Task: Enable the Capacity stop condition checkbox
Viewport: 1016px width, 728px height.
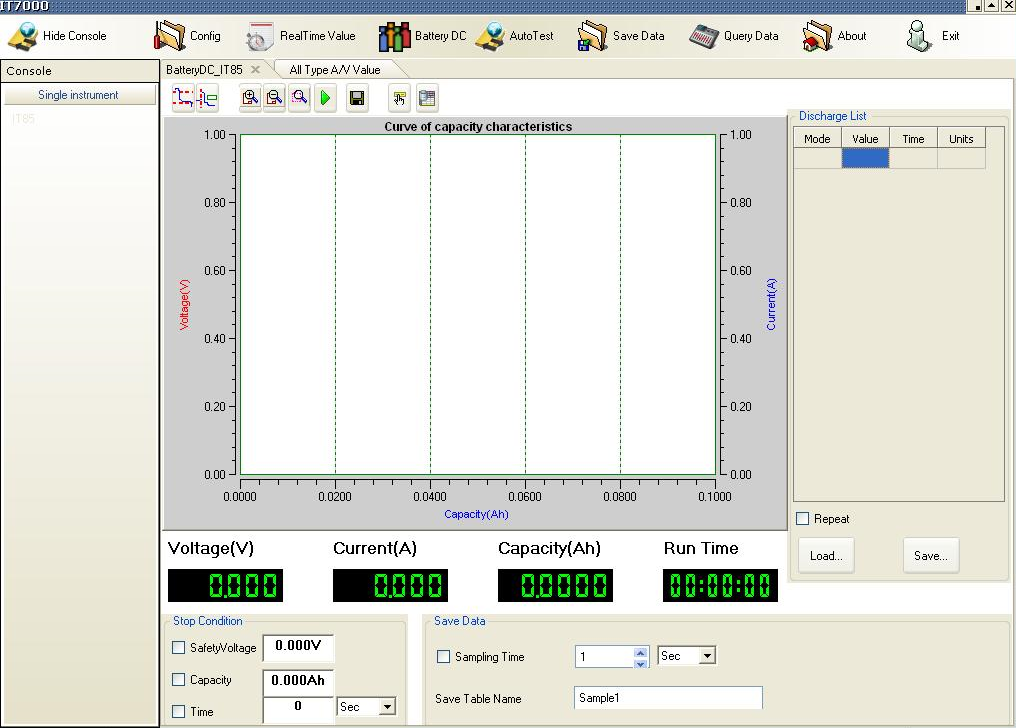Action: 179,680
